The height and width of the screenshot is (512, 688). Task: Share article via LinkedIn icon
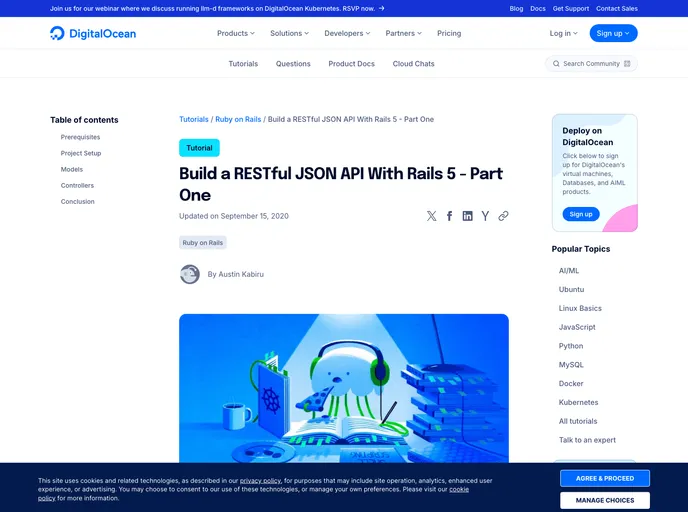click(467, 216)
